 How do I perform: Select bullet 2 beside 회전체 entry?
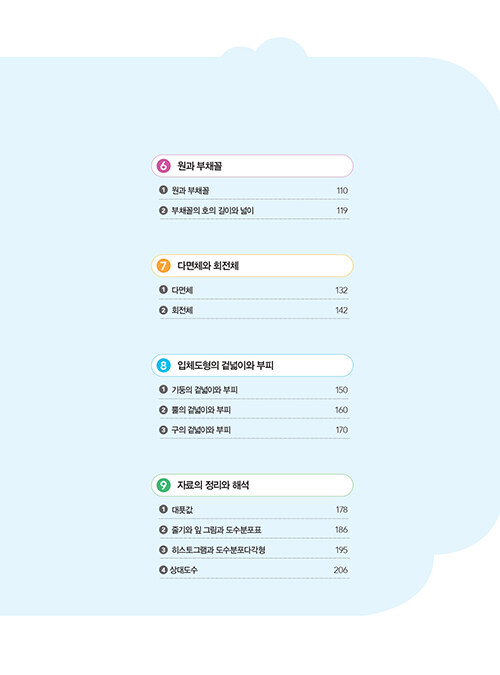coord(163,310)
